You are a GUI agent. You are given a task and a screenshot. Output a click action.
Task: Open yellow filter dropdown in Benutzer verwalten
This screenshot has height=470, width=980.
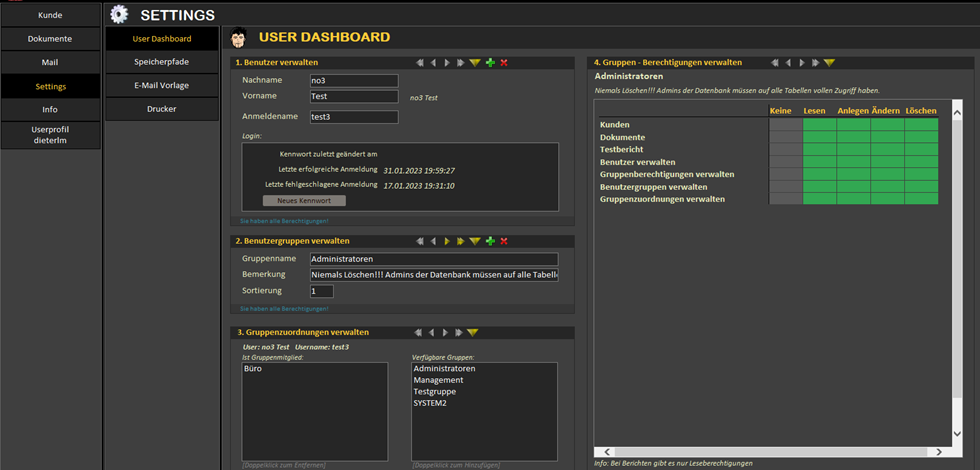coord(475,63)
